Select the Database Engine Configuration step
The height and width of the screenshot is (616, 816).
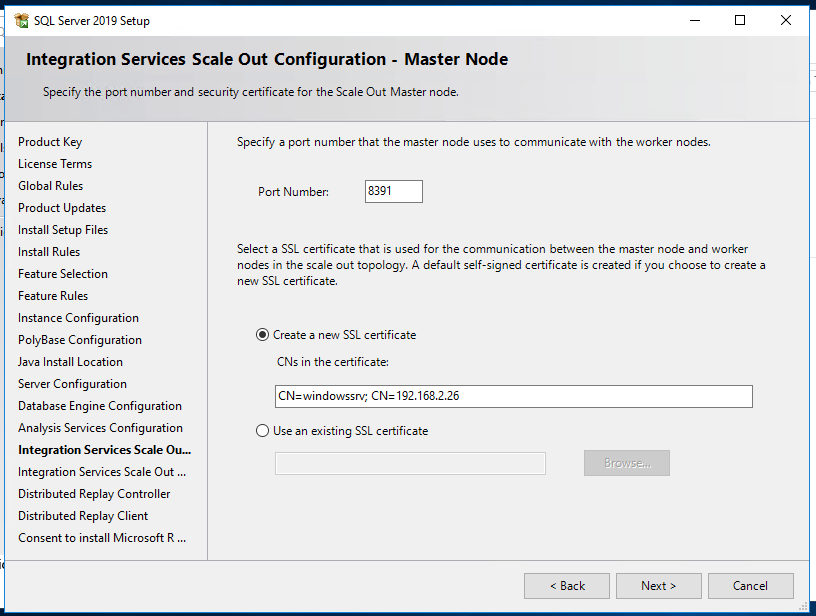pos(100,406)
